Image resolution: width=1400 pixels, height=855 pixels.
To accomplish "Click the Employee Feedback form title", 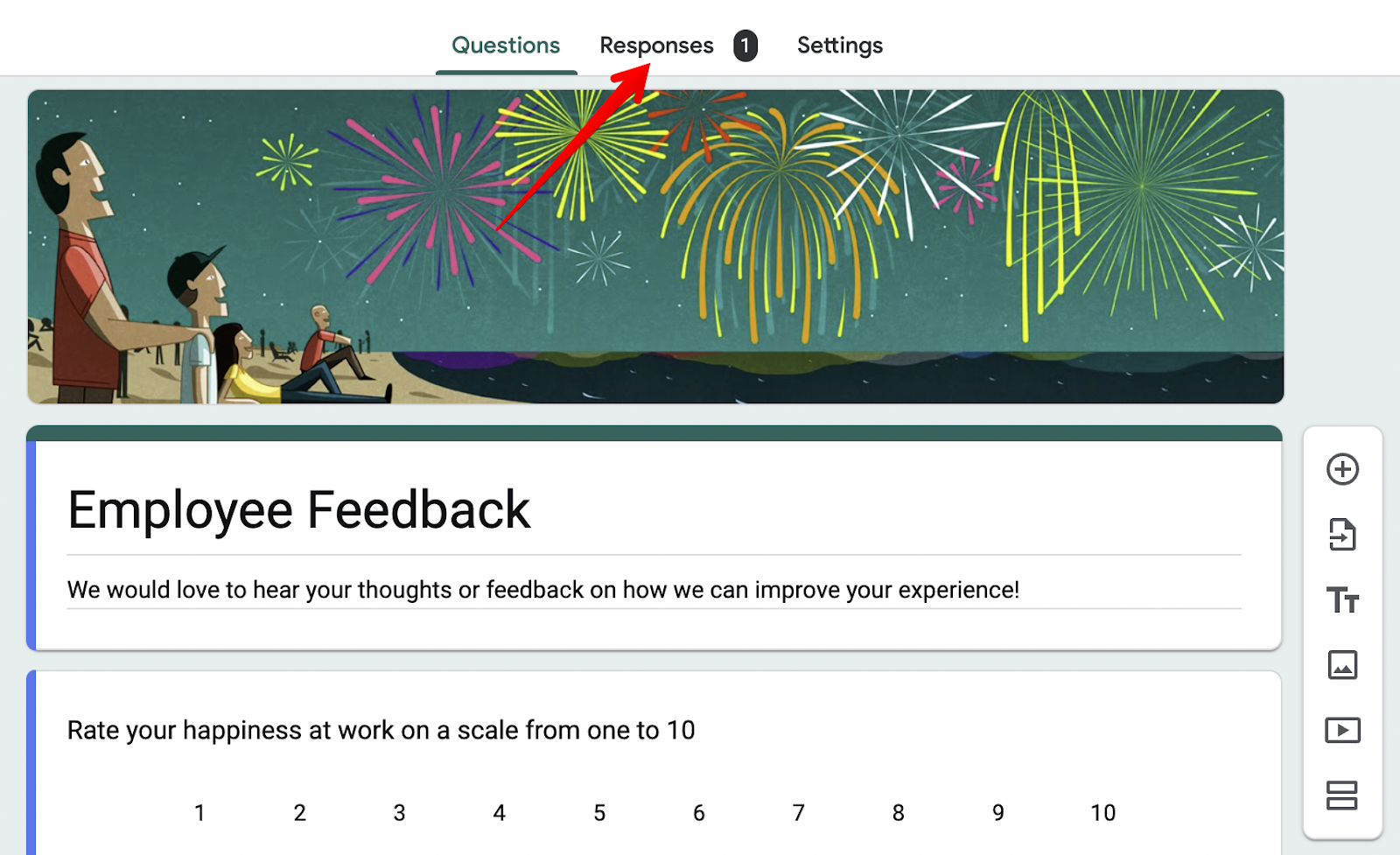I will (x=298, y=509).
